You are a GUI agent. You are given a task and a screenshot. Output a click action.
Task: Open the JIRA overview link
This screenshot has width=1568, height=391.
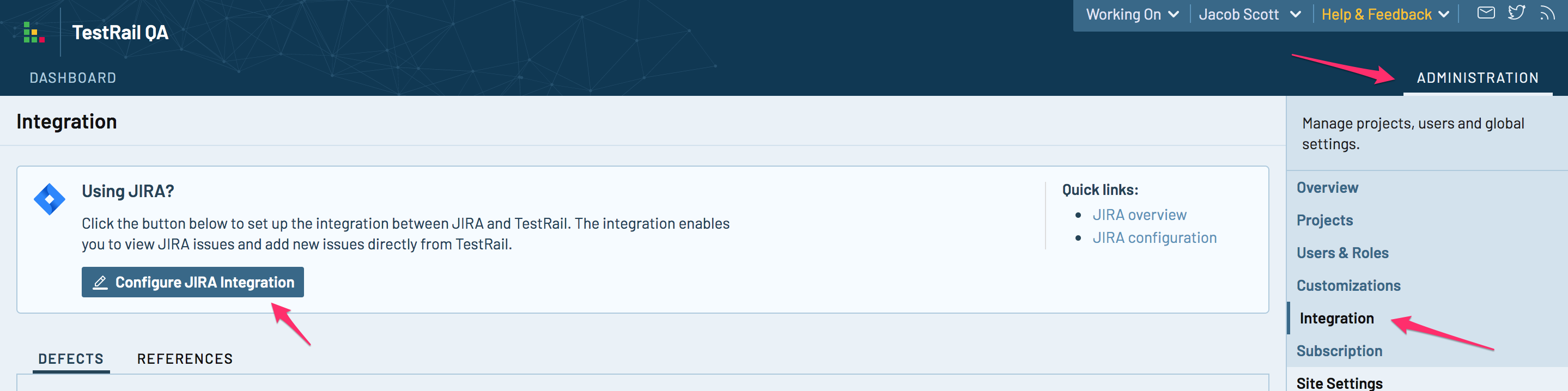(x=1139, y=215)
